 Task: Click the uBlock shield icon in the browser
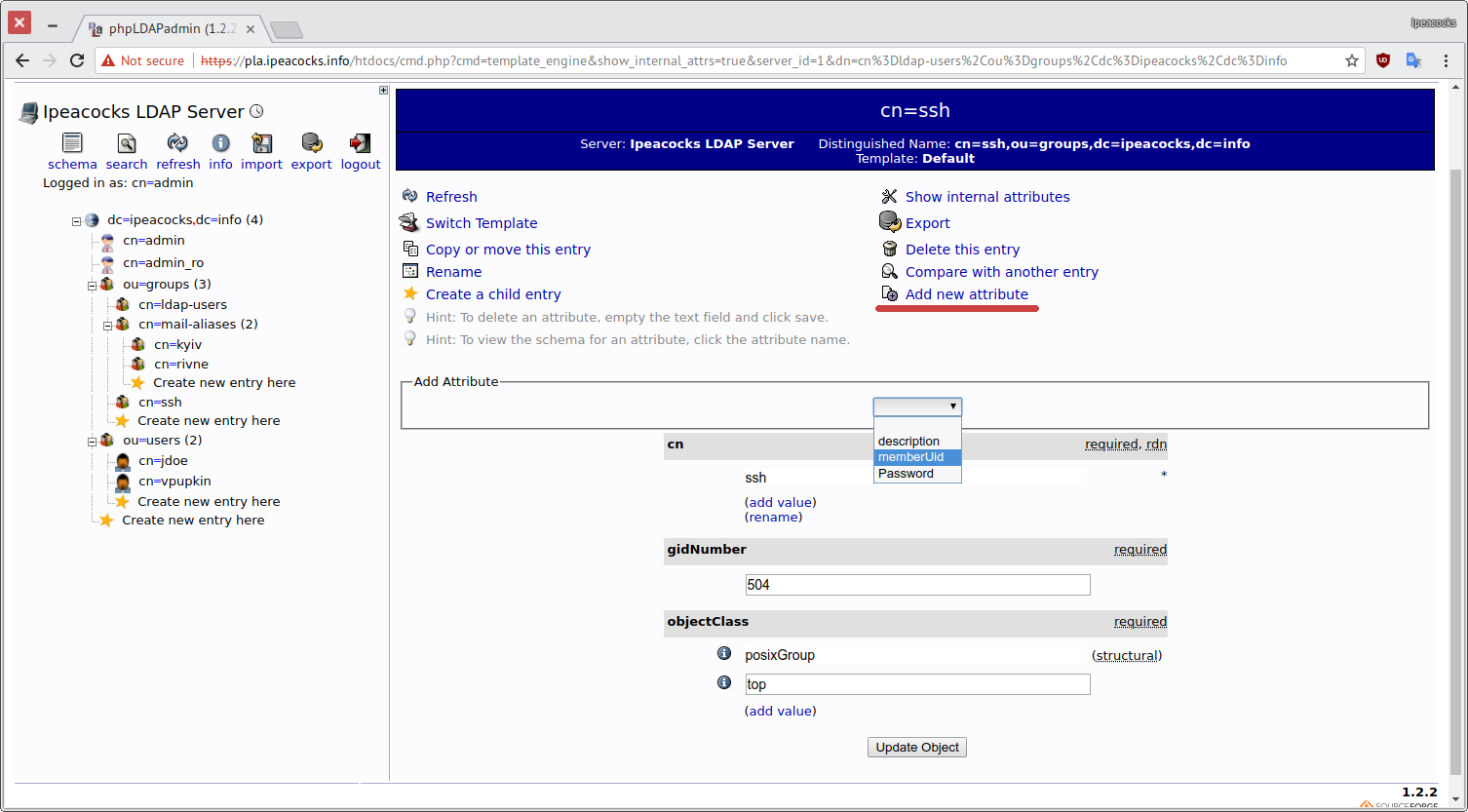coord(1383,59)
